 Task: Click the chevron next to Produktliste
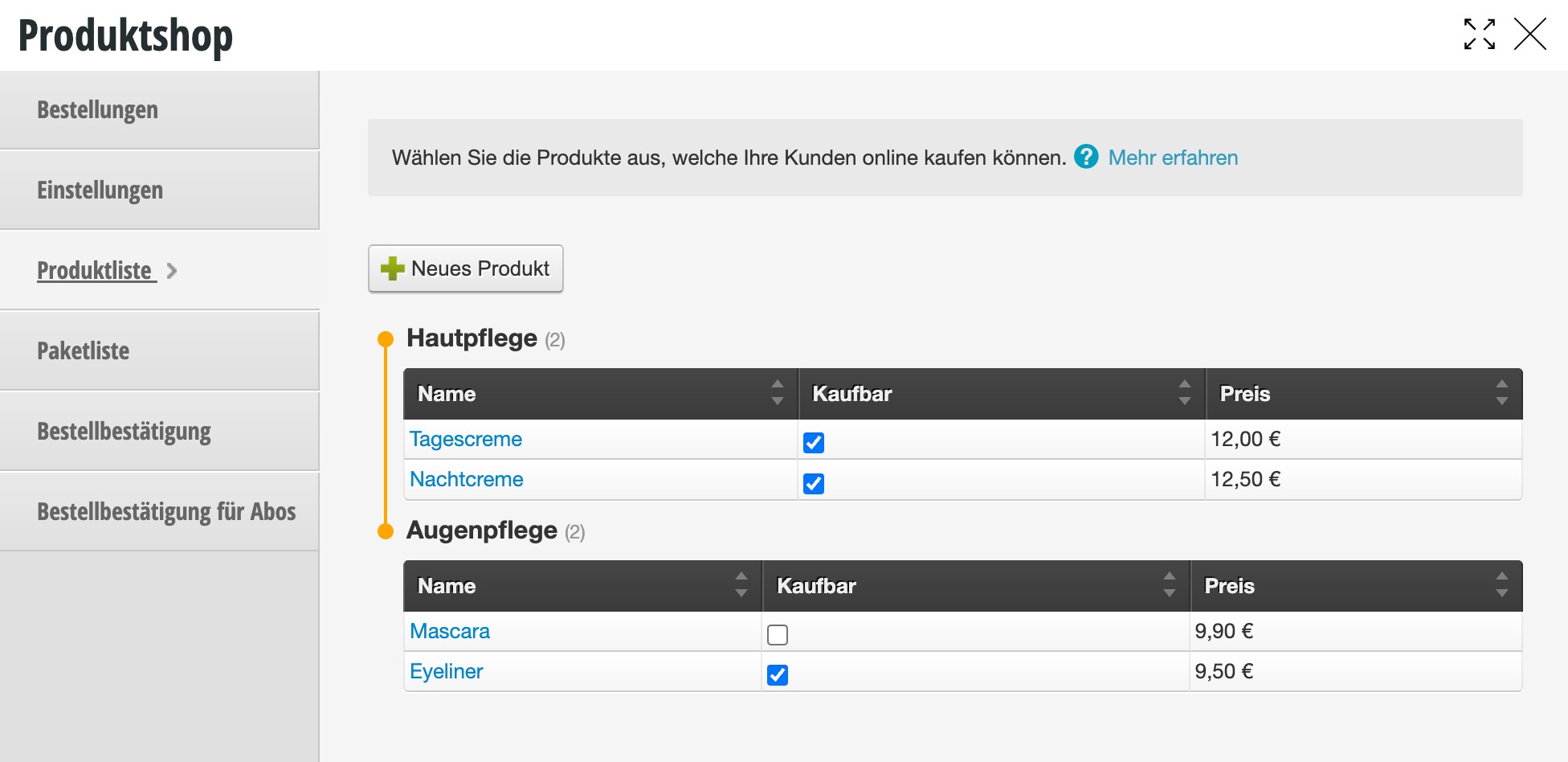pos(171,271)
